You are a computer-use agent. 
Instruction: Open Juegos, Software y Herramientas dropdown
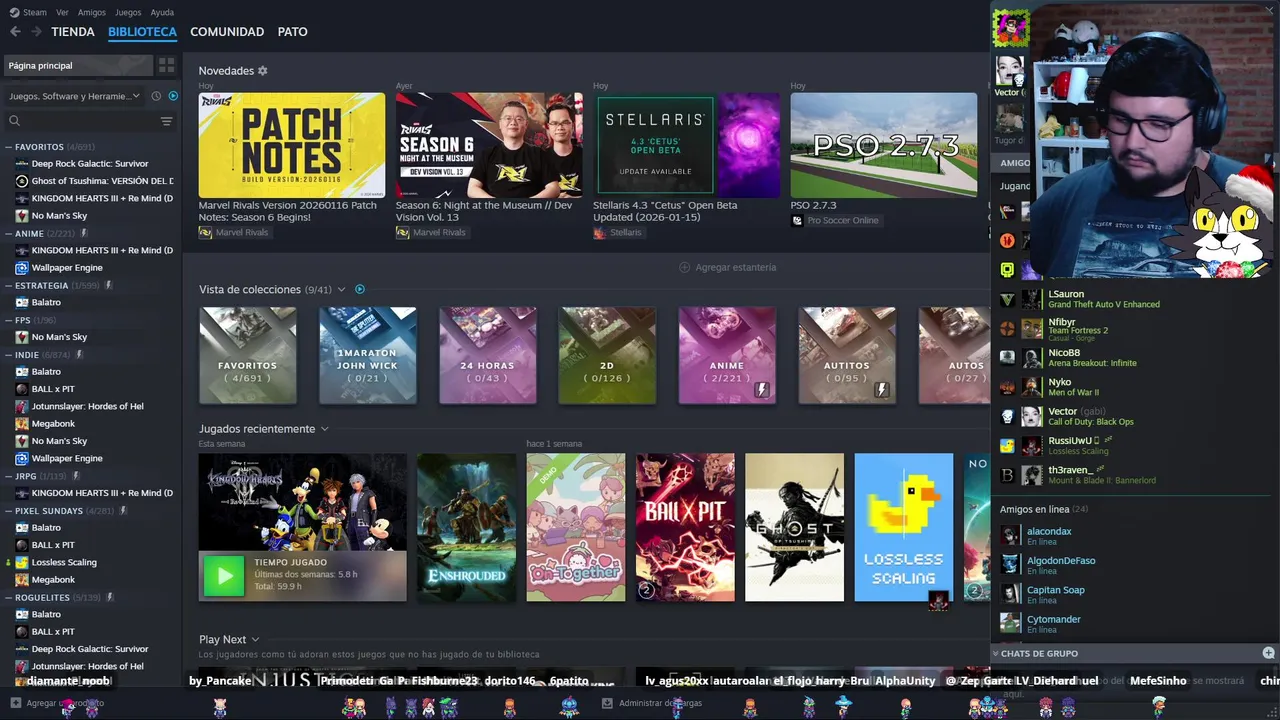click(x=75, y=96)
